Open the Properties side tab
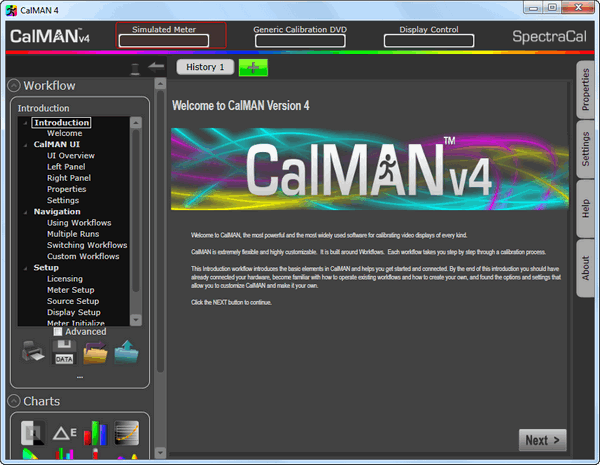This screenshot has width=600, height=465. tap(586, 89)
